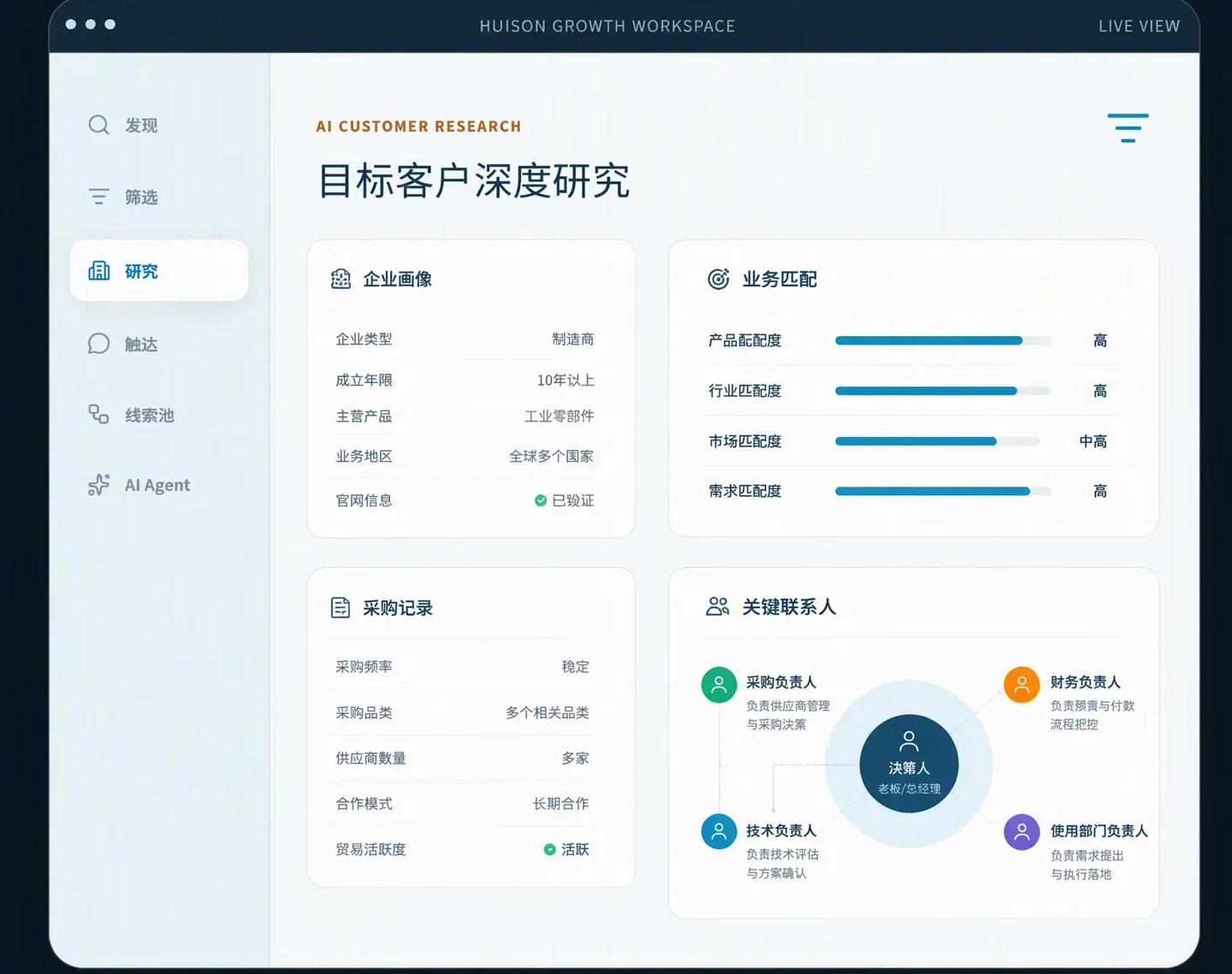The width and height of the screenshot is (1232, 974).
Task: Click the 关键联系人 card title
Action: [x=789, y=606]
